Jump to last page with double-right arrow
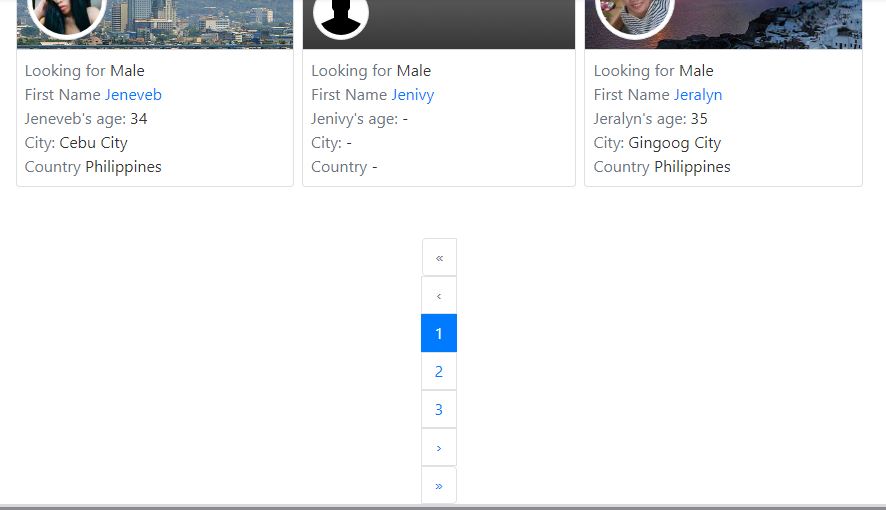886x510 pixels. pyautogui.click(x=439, y=485)
